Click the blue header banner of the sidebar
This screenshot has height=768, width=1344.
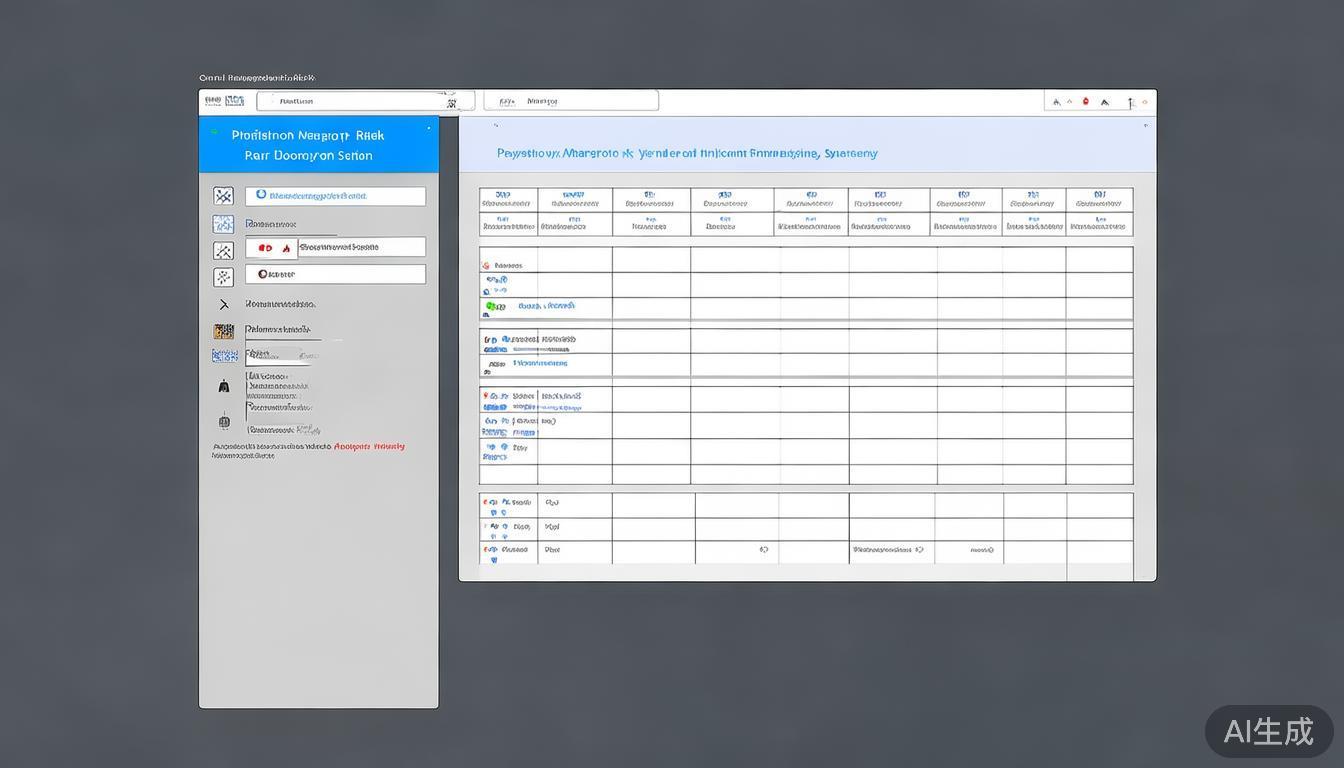point(318,145)
